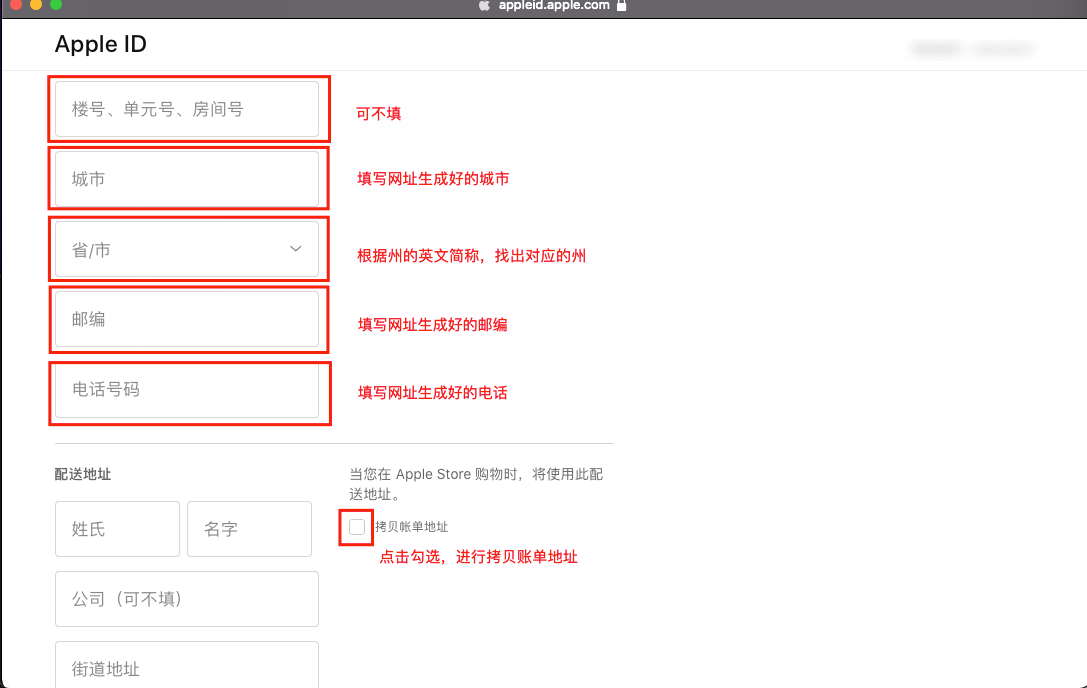This screenshot has width=1087, height=688.
Task: Click inside the 邮编 field
Action: click(x=188, y=319)
